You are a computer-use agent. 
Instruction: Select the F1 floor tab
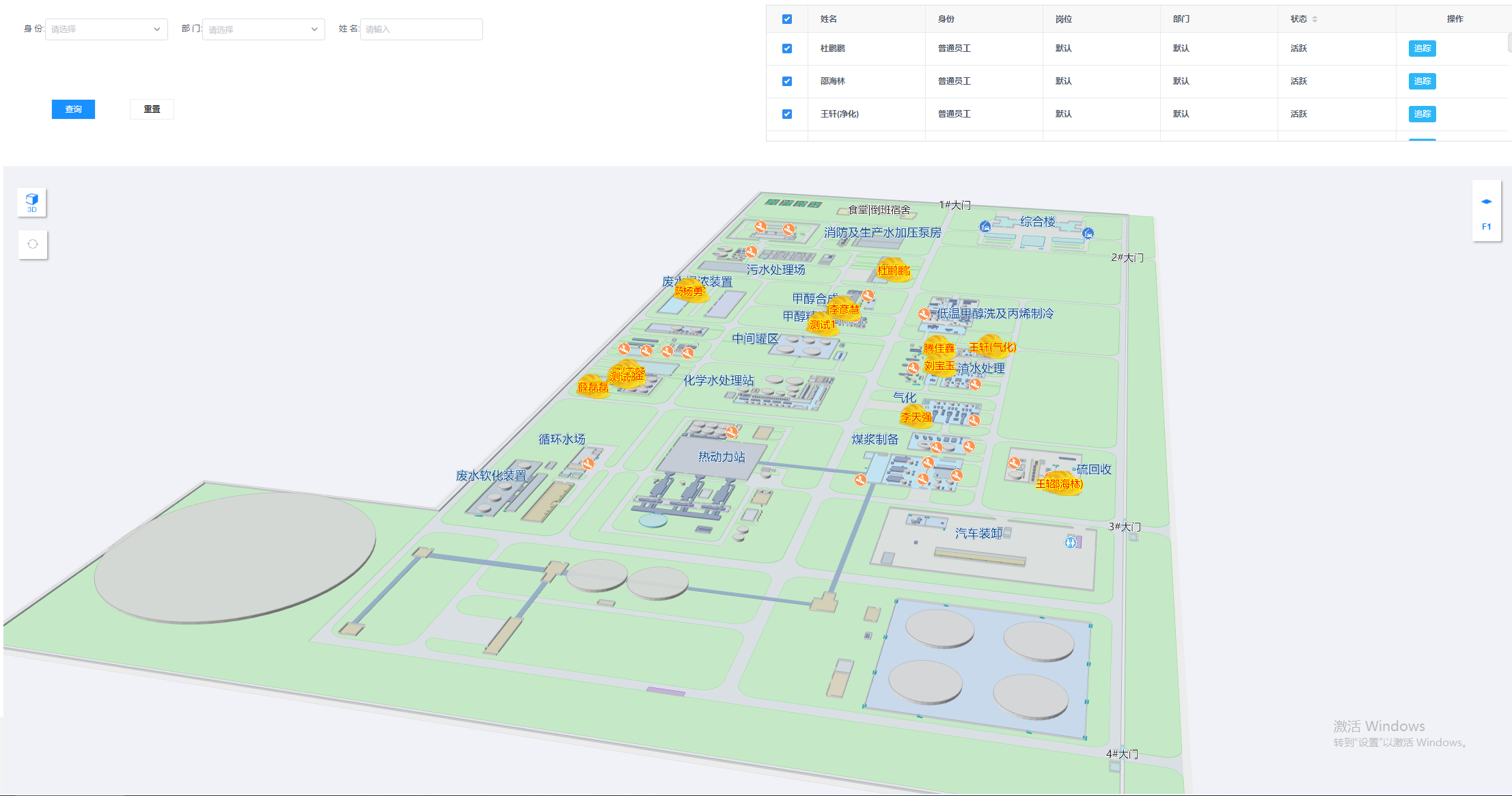[x=1486, y=227]
